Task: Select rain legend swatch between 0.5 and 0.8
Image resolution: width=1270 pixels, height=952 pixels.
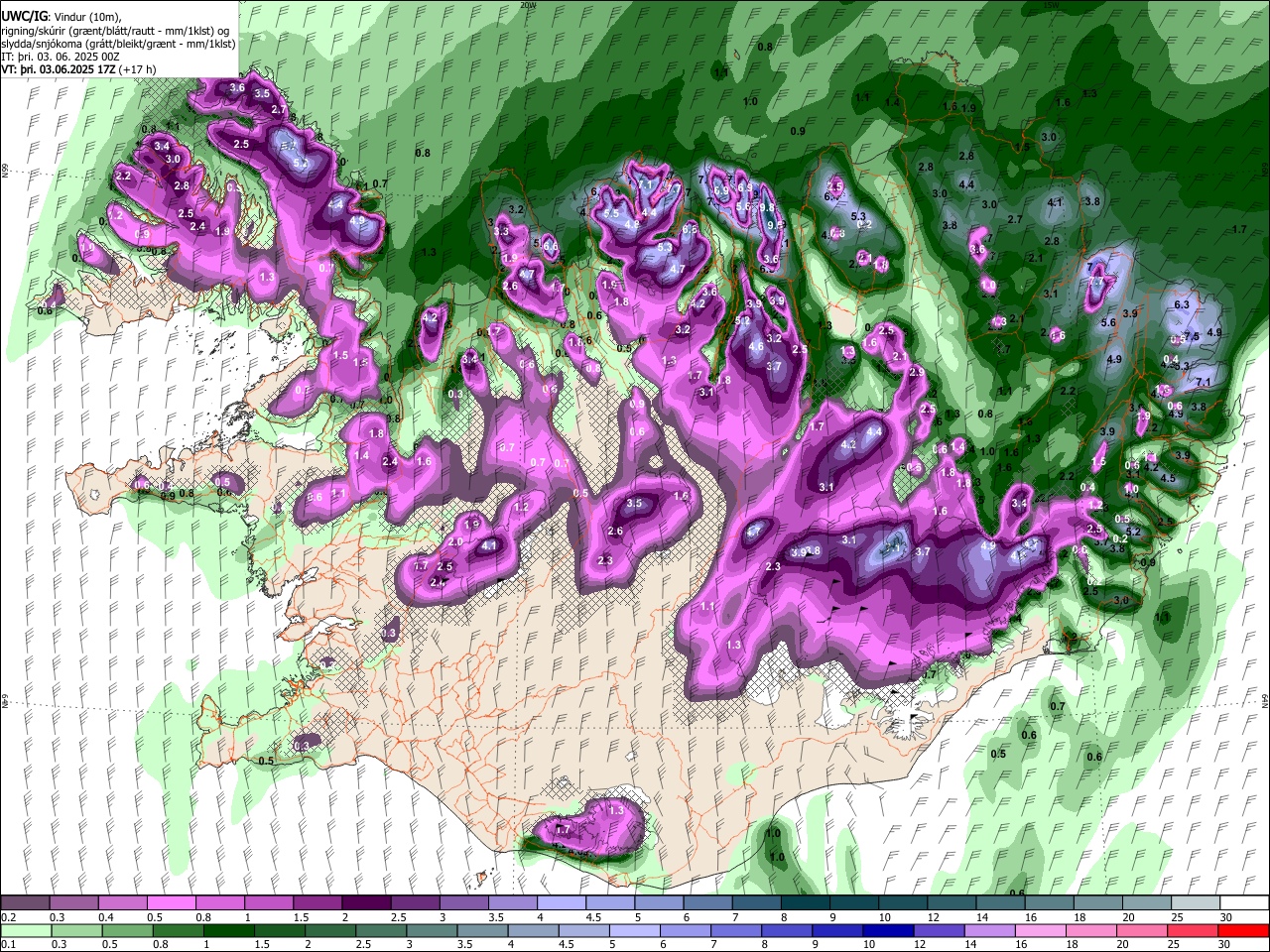Action: point(127,931)
